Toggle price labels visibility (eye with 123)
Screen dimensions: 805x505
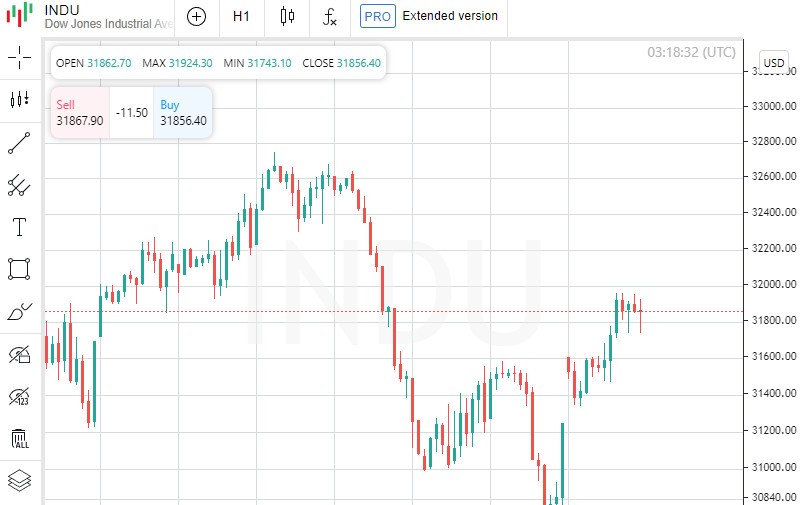(x=19, y=397)
